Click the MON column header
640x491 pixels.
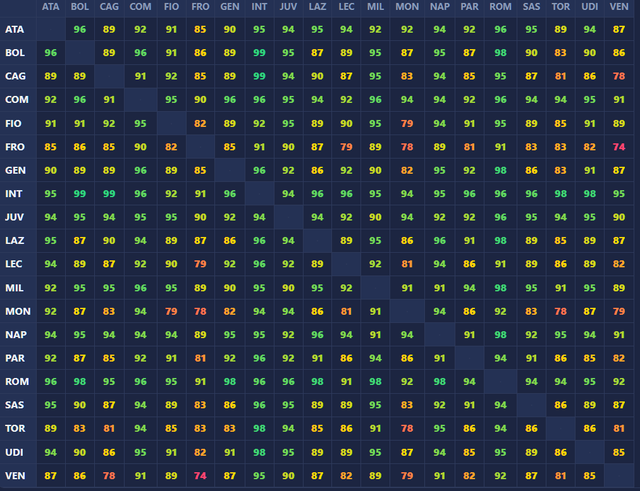click(x=407, y=7)
